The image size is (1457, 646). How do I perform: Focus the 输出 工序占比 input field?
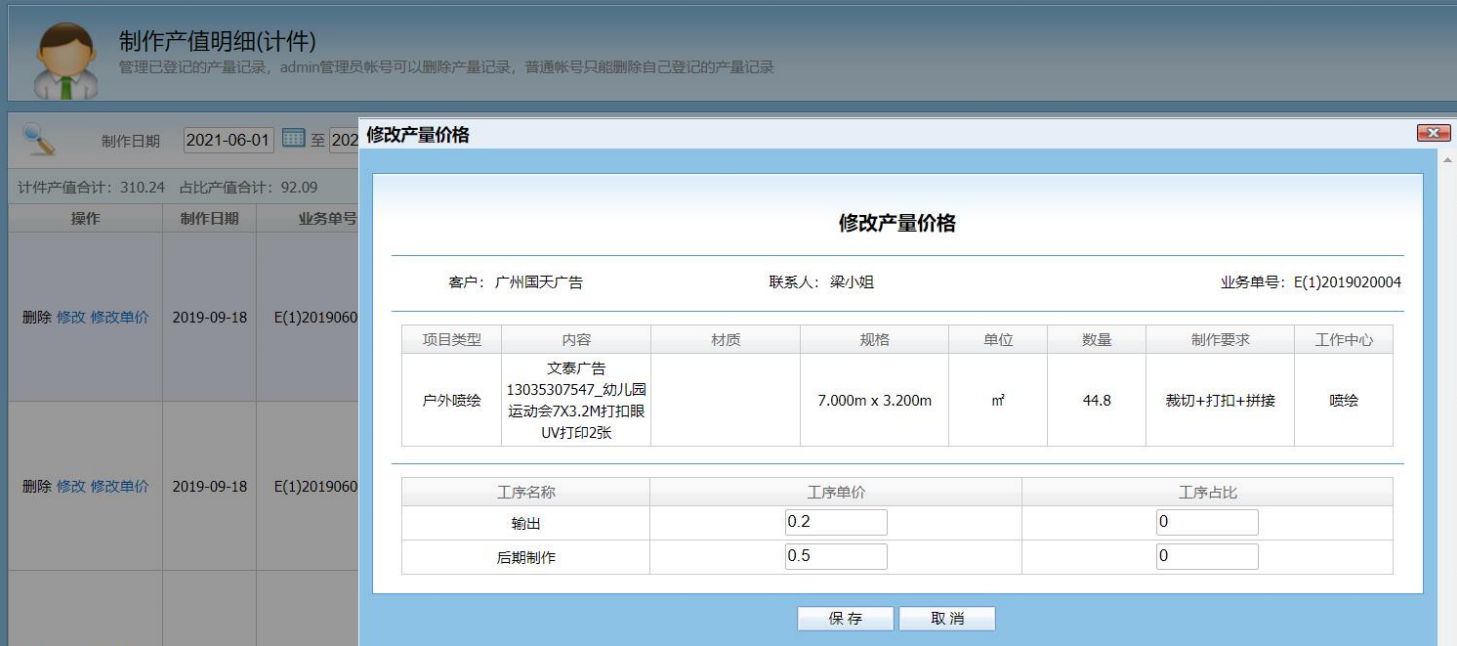click(1207, 523)
